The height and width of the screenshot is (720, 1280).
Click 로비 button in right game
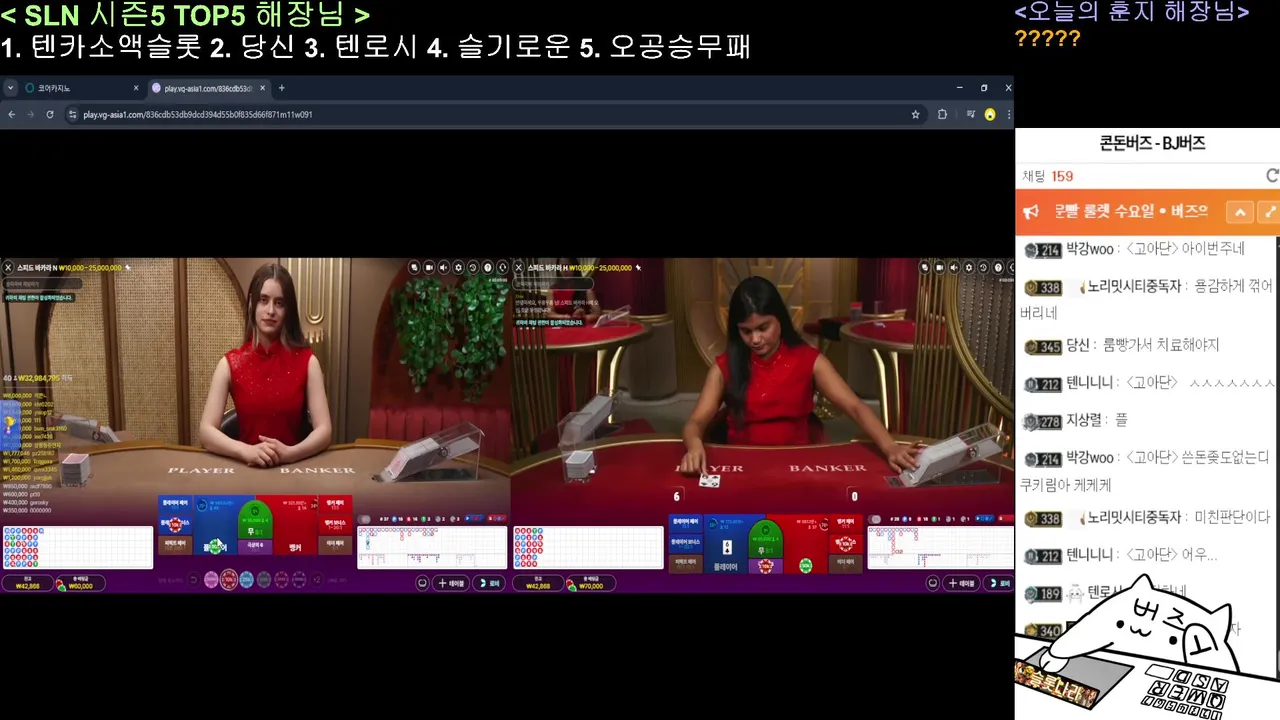pos(999,583)
